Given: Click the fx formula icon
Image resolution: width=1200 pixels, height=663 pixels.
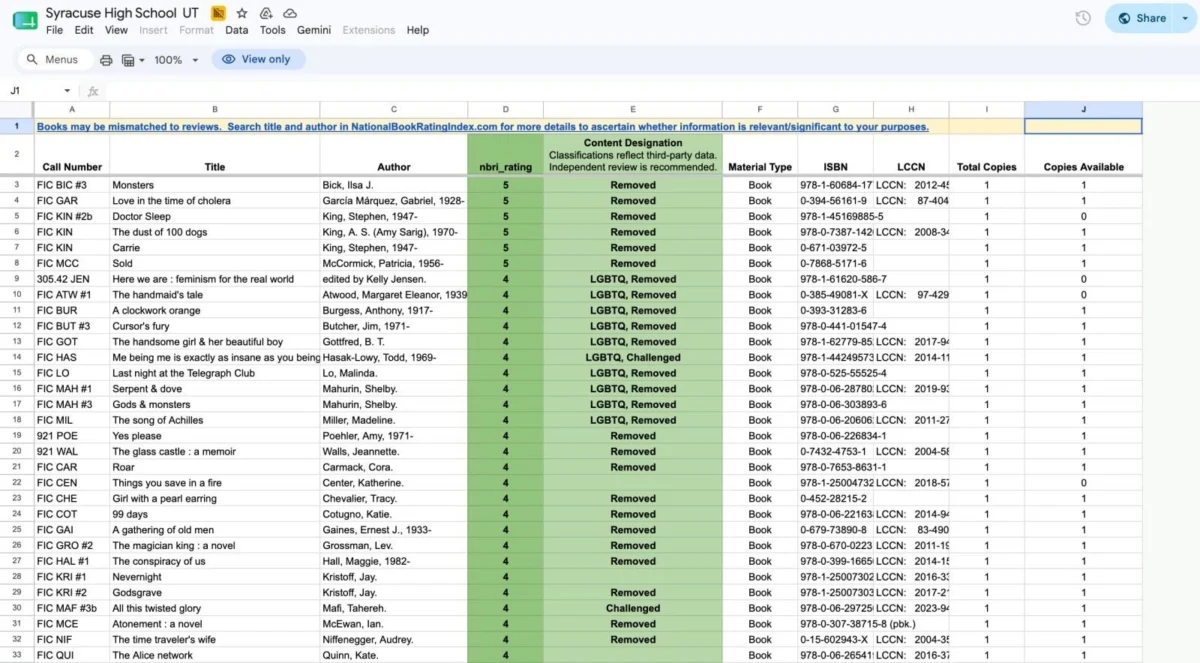Looking at the screenshot, I should pyautogui.click(x=93, y=91).
